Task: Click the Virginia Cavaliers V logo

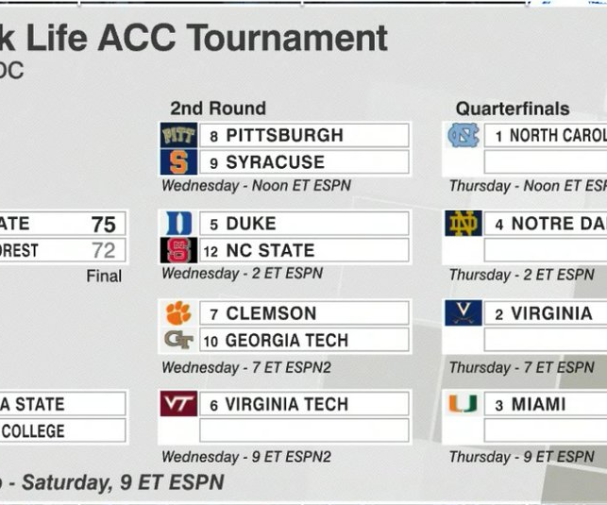Action: [463, 313]
